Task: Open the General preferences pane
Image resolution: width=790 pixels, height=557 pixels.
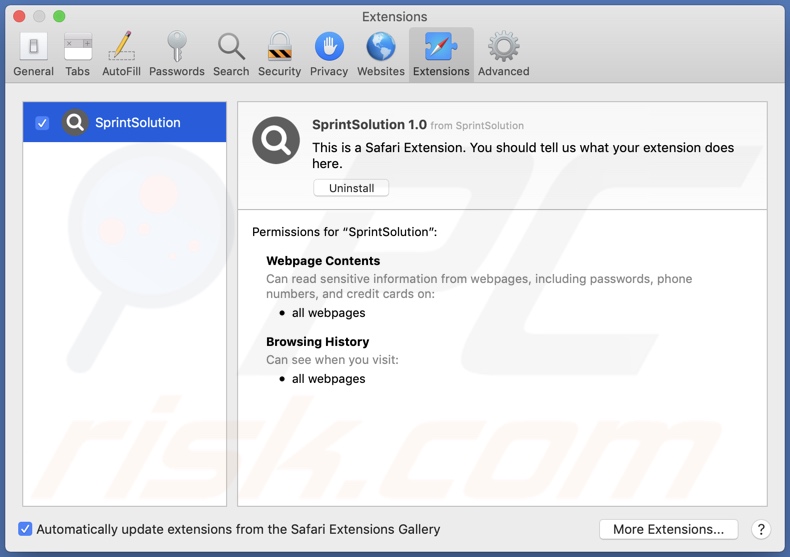Action: [33, 54]
